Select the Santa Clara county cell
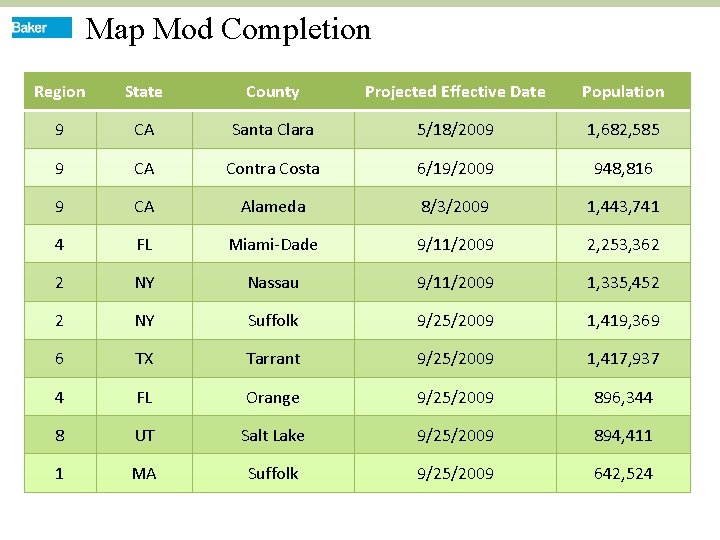 click(x=273, y=130)
